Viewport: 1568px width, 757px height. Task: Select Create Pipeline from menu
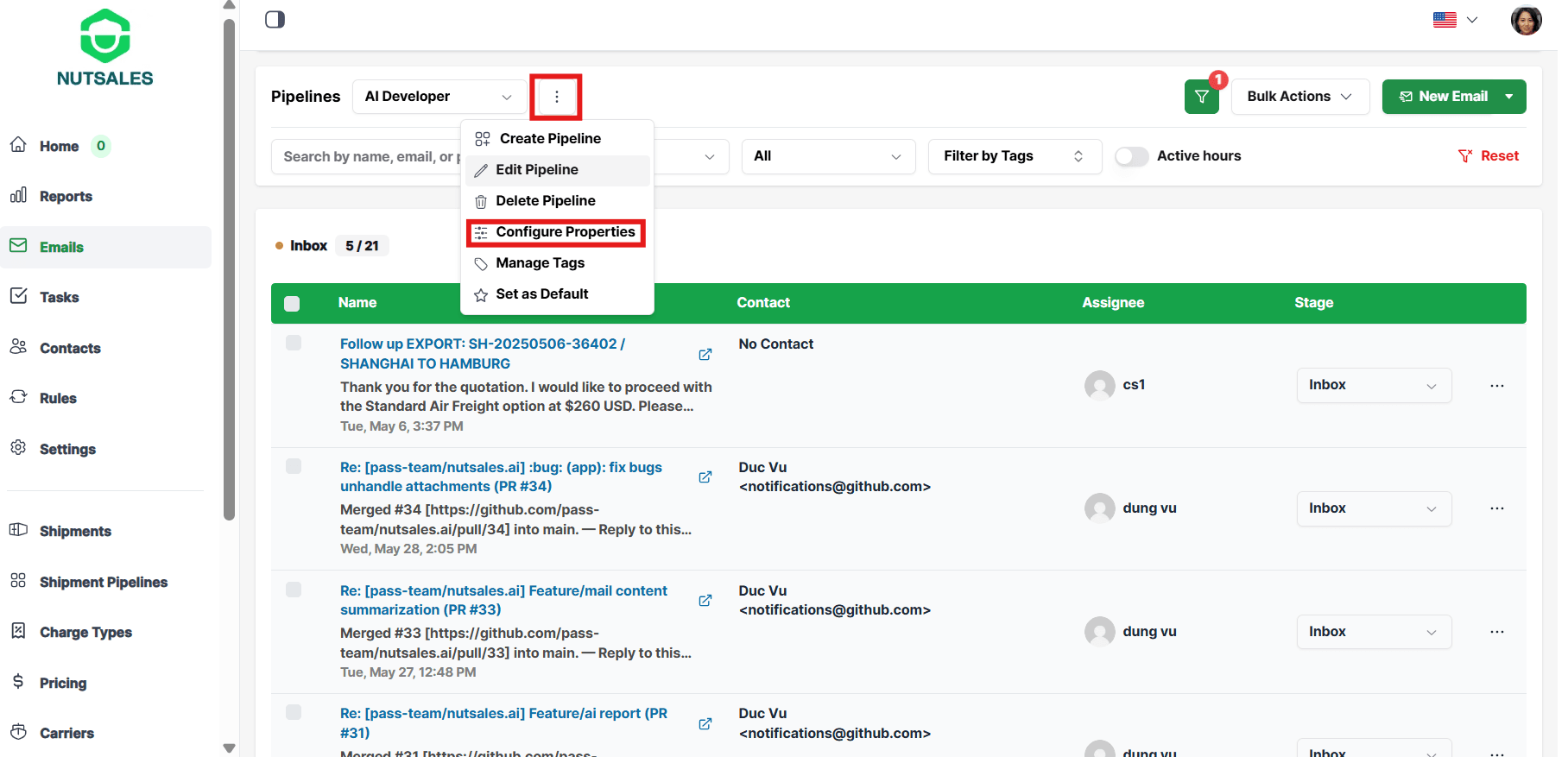557,139
